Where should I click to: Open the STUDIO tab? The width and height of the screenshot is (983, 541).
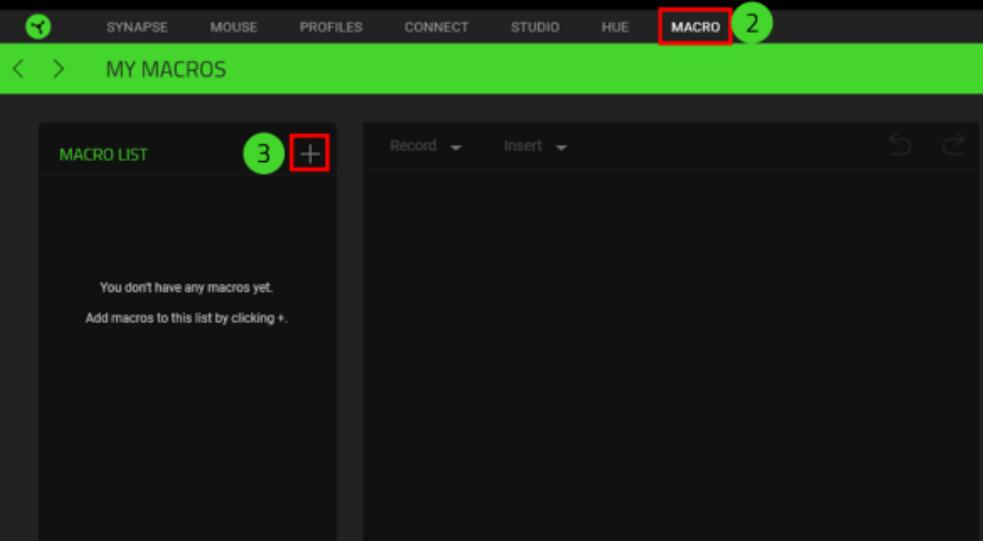coord(535,27)
